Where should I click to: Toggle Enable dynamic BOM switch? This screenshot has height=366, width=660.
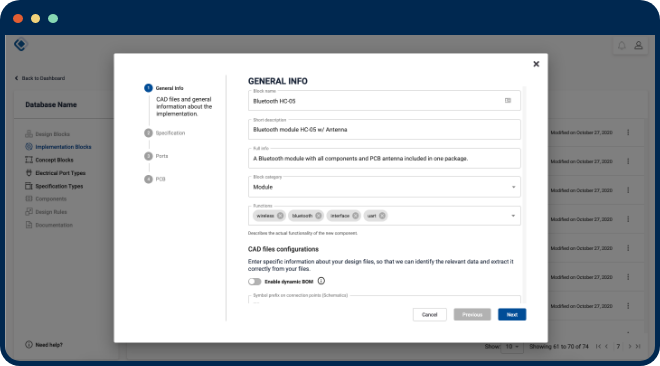coord(255,281)
